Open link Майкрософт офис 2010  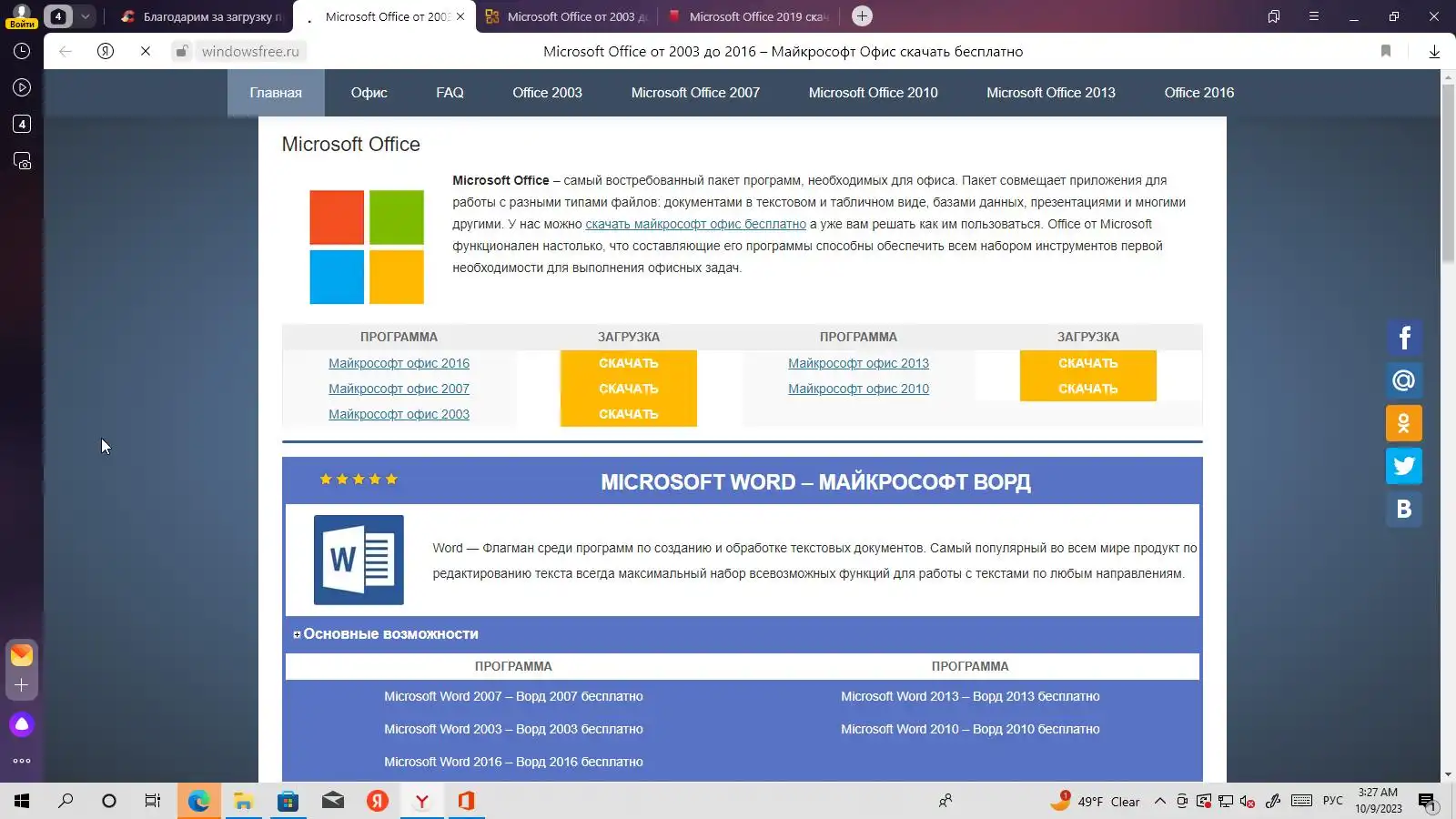pos(858,389)
